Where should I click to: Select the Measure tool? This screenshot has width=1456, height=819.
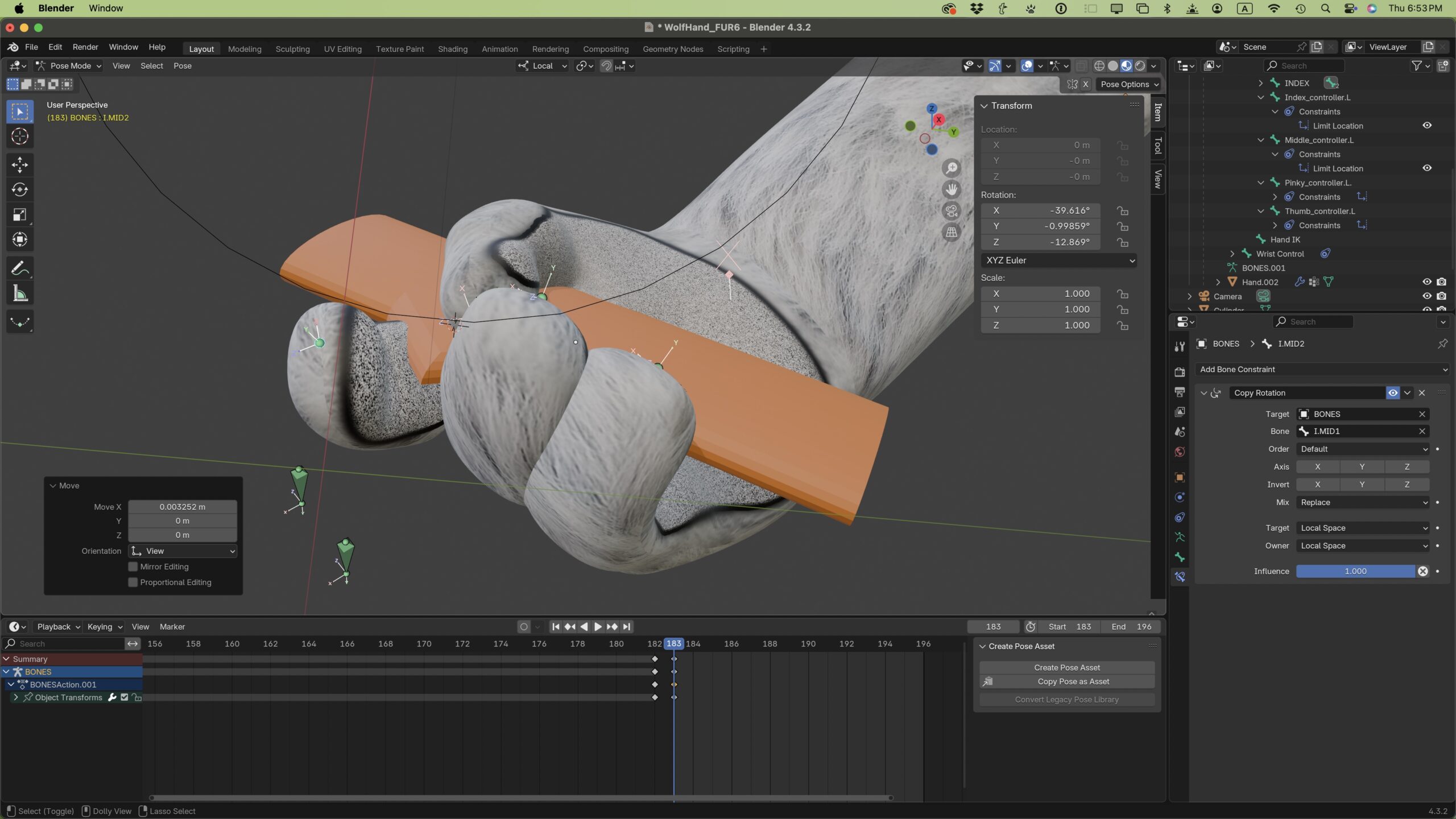click(x=19, y=292)
